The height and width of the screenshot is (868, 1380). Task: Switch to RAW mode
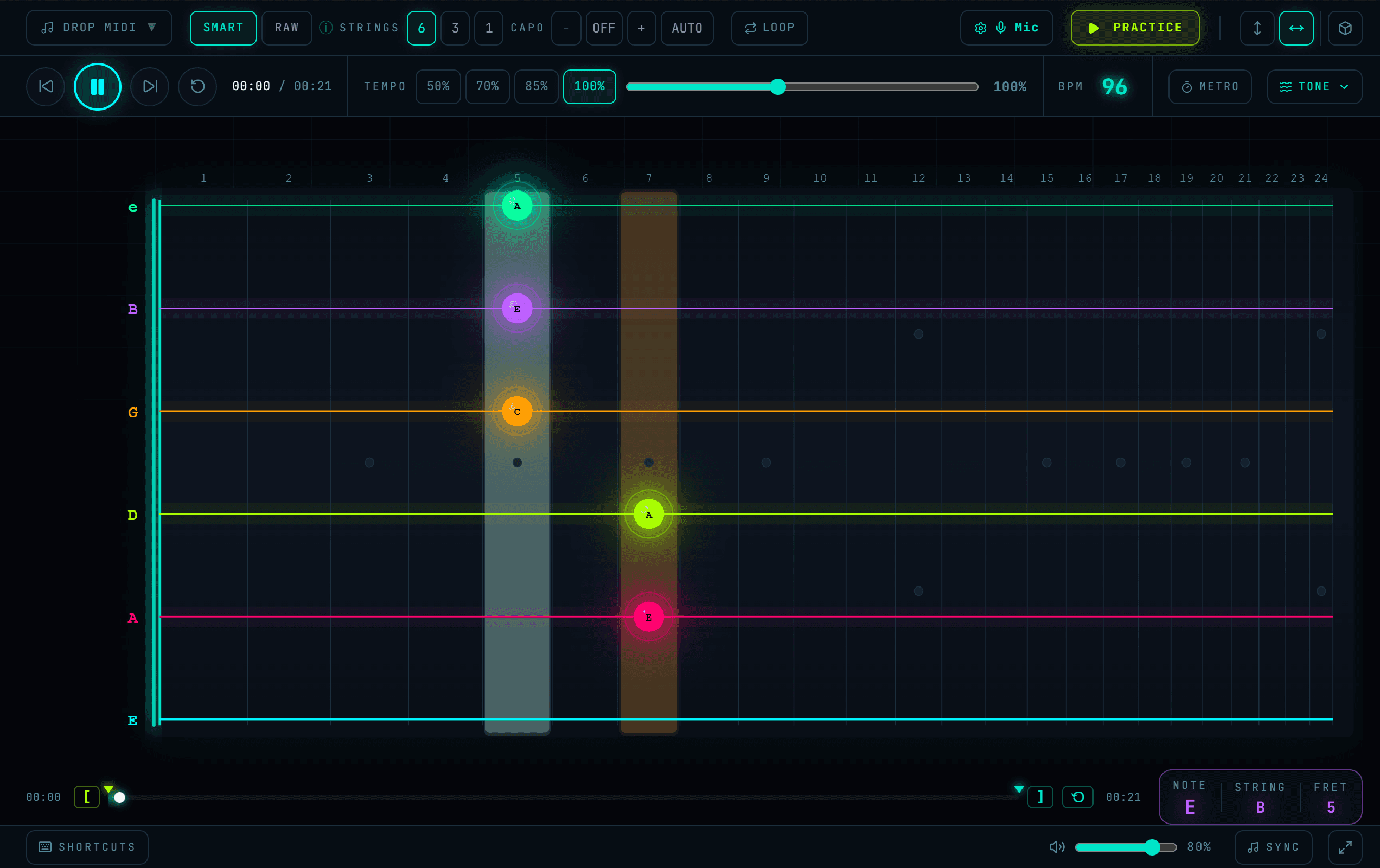pyautogui.click(x=286, y=28)
